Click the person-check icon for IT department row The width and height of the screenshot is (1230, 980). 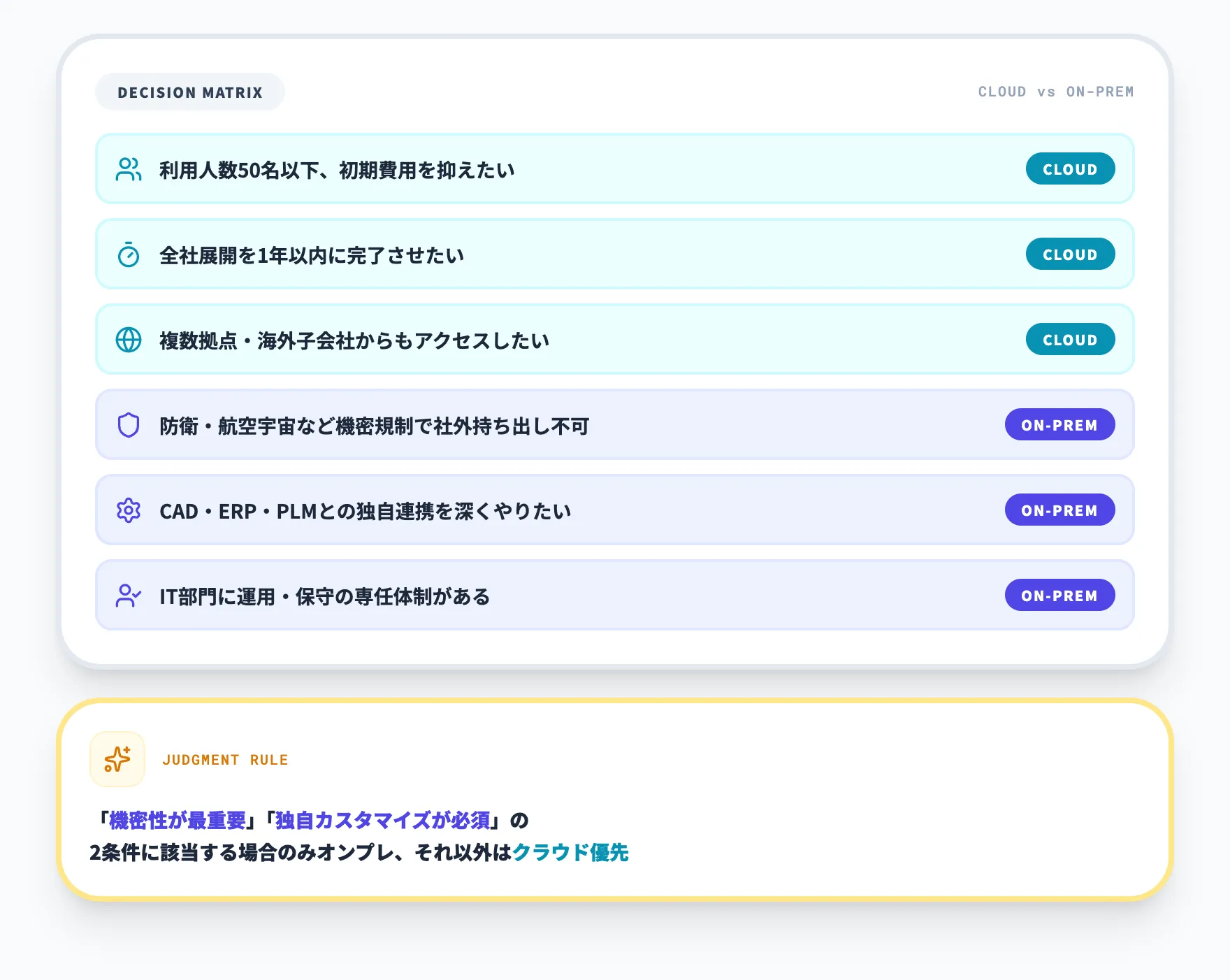[x=129, y=596]
